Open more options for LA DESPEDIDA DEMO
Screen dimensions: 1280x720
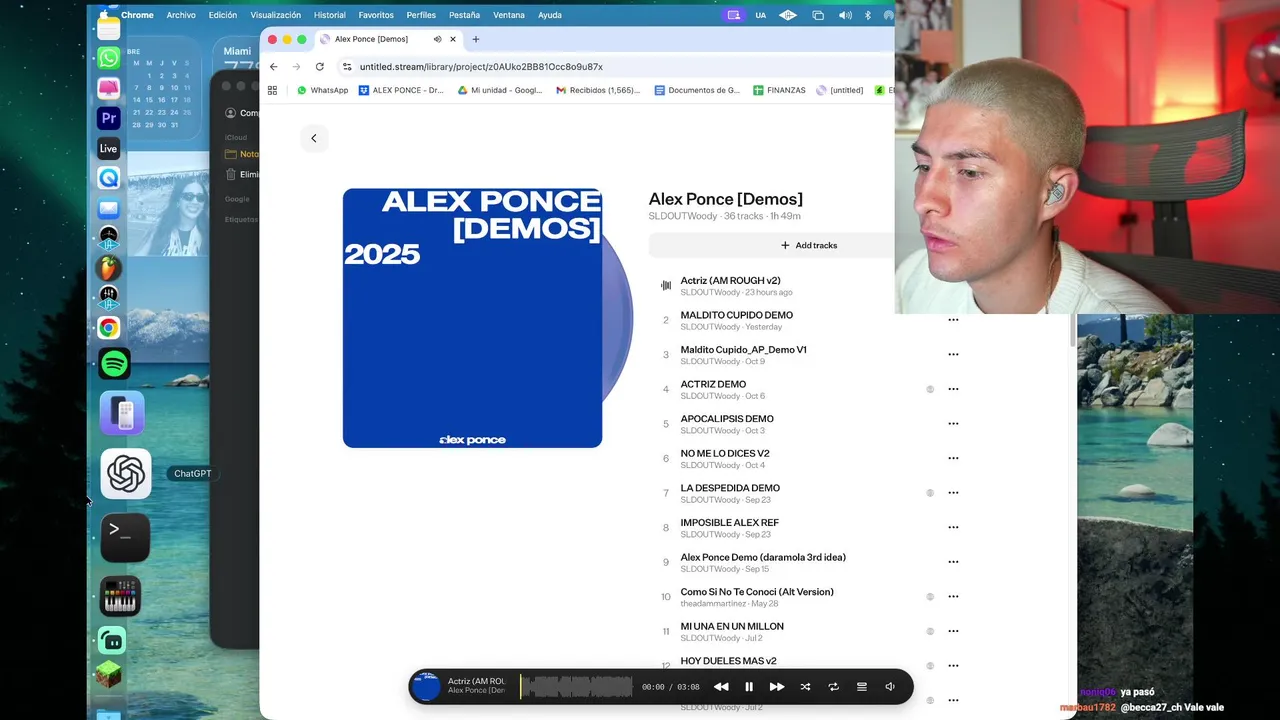click(953, 493)
